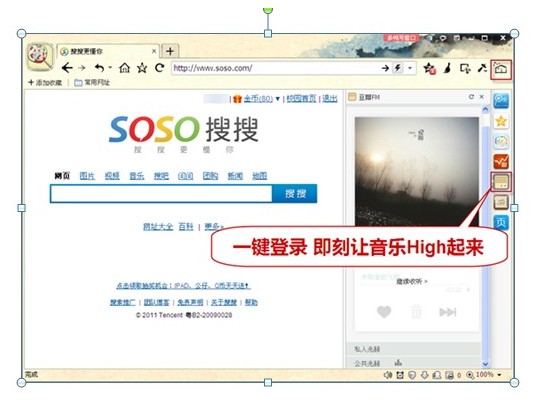Open the sidebar toggle icon at top right

[501, 69]
